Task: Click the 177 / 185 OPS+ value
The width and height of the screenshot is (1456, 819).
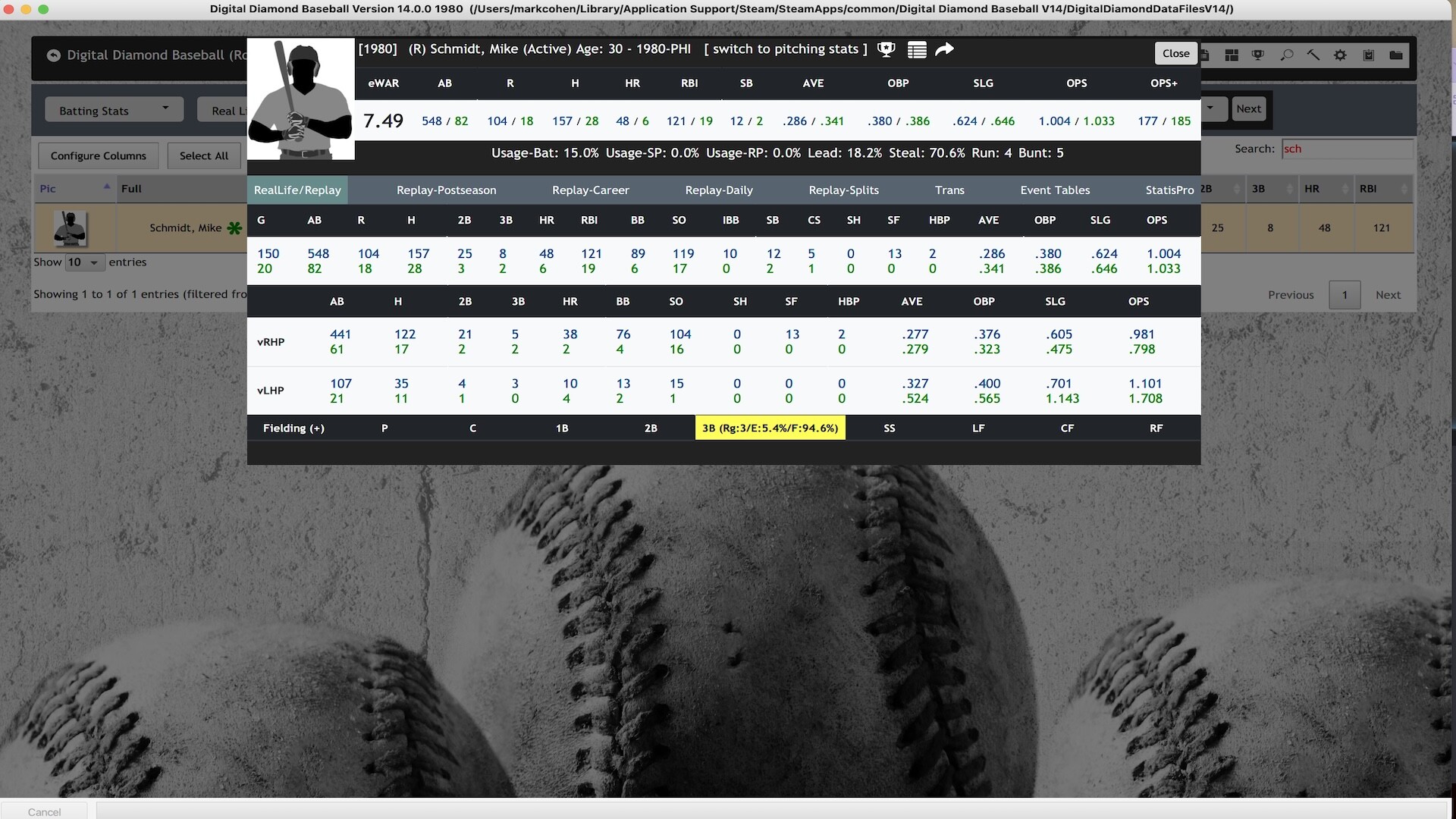Action: tap(1163, 121)
